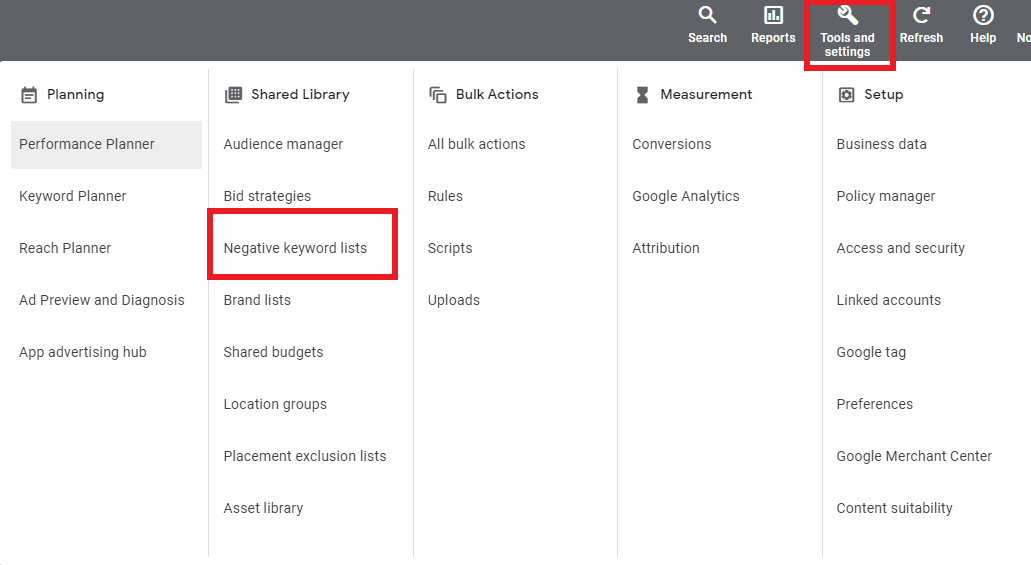Image resolution: width=1031 pixels, height=565 pixels.
Task: Open the Reports chart icon
Action: pyautogui.click(x=773, y=15)
